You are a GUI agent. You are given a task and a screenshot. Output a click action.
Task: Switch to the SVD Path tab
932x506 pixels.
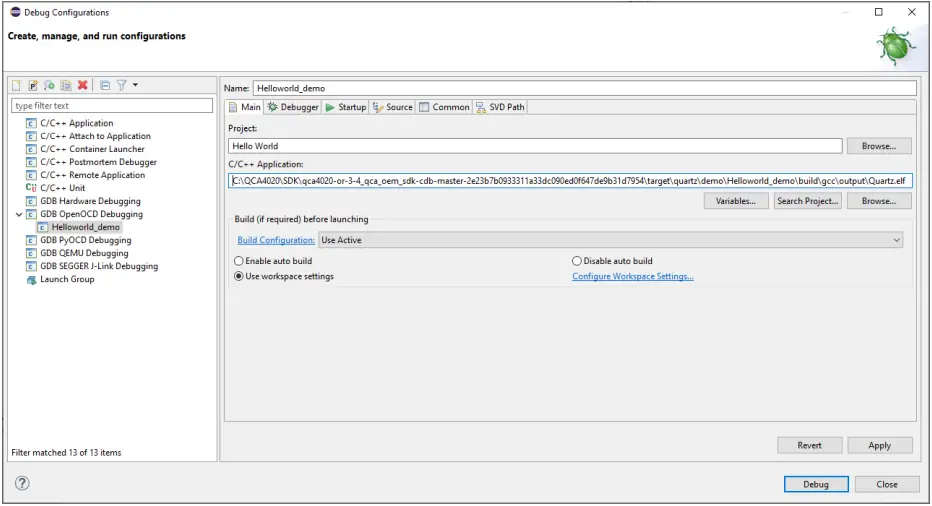[x=500, y=107]
